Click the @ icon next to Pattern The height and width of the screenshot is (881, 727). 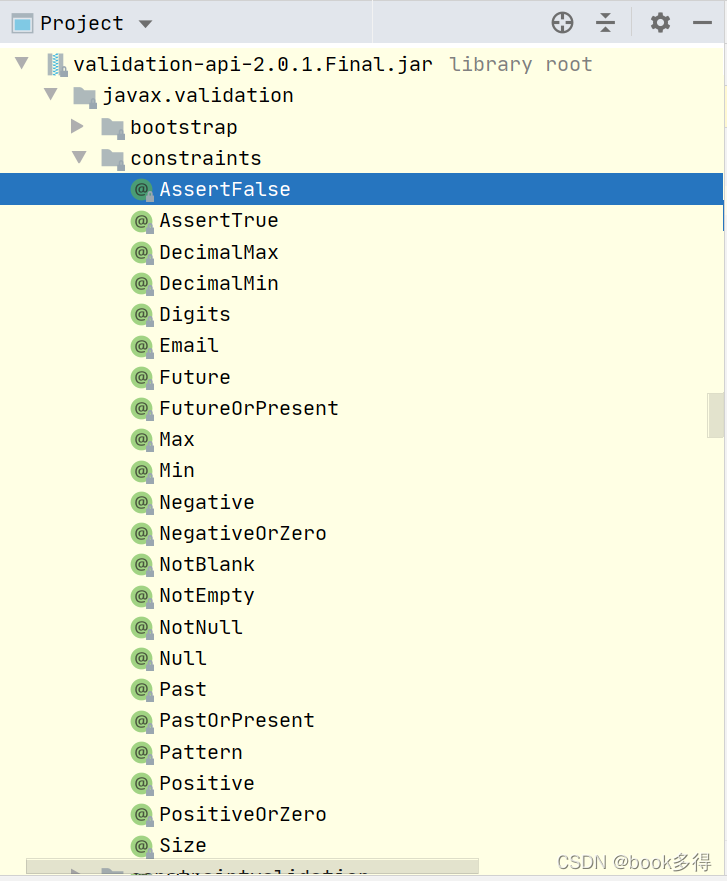(141, 751)
